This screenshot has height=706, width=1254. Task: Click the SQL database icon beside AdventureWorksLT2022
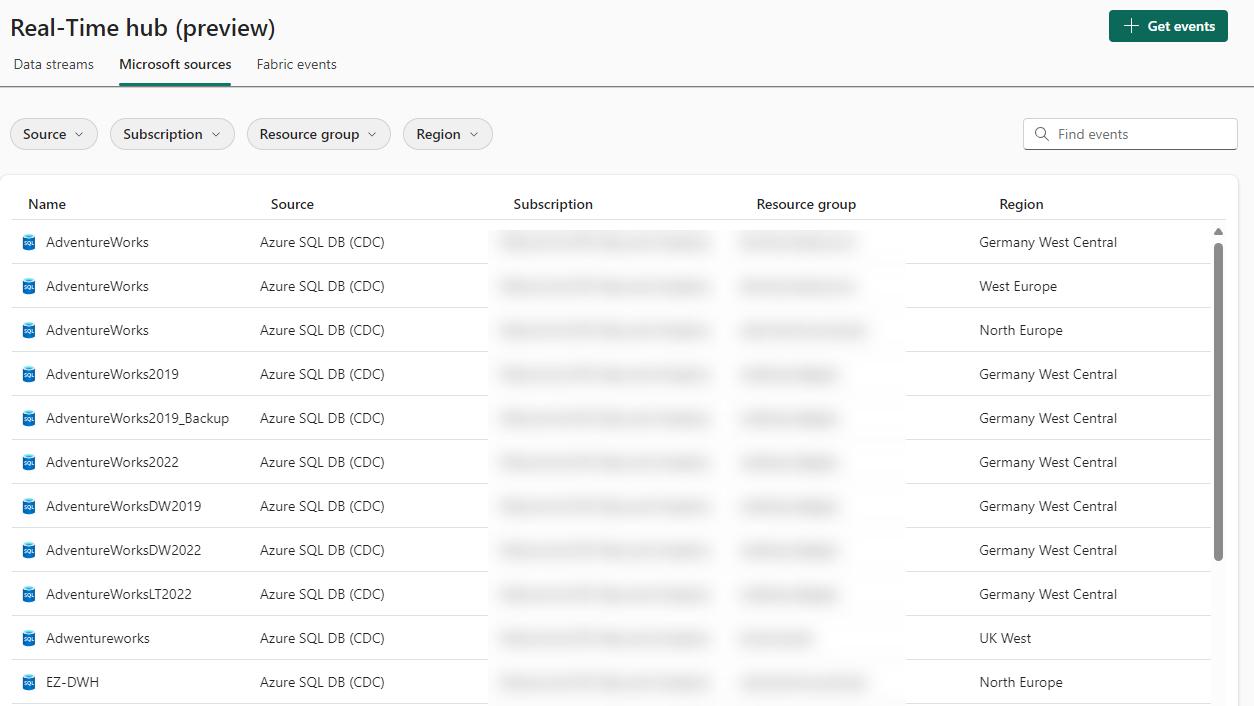pos(27,593)
